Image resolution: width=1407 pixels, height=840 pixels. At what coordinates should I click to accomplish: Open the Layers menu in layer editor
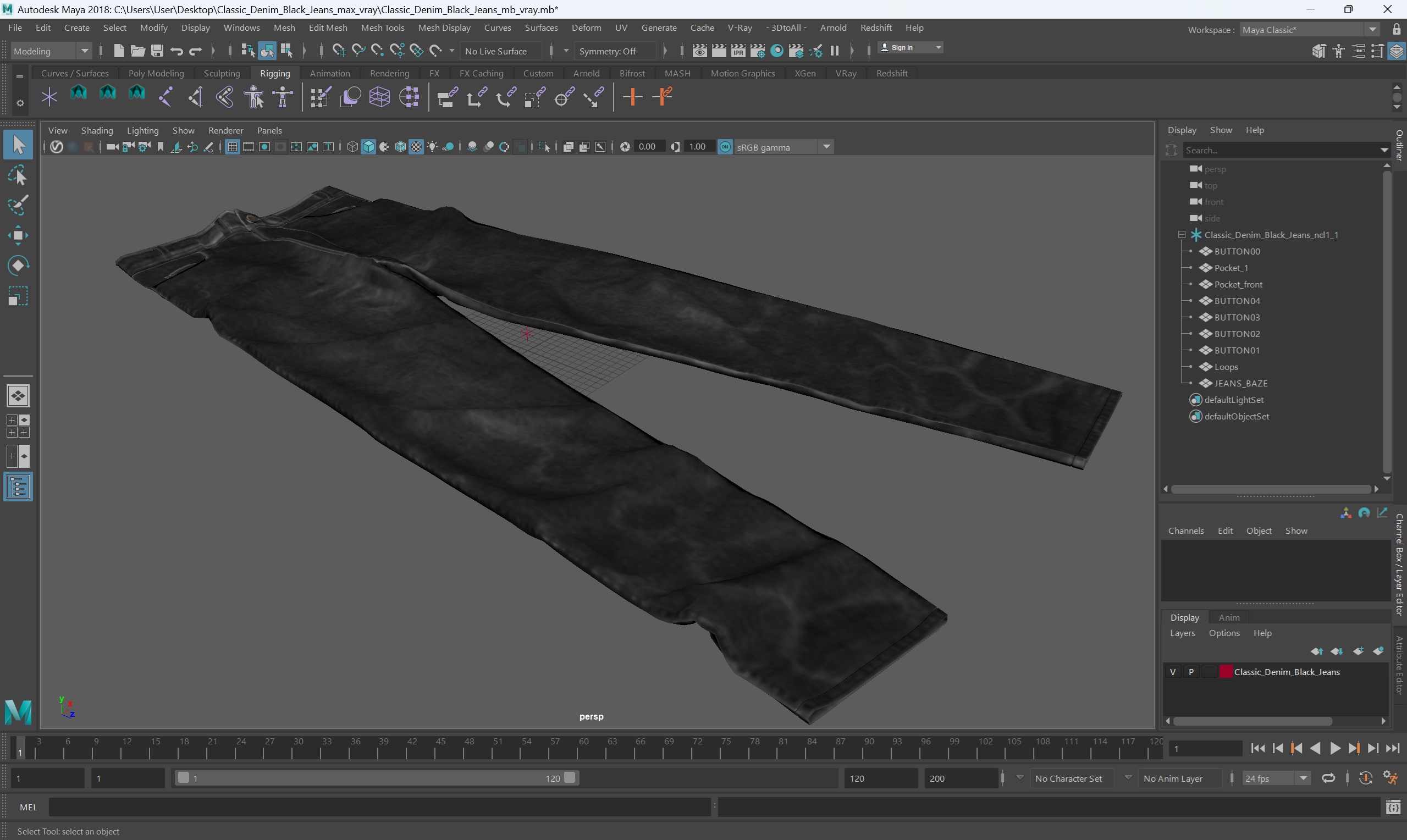coord(1182,633)
